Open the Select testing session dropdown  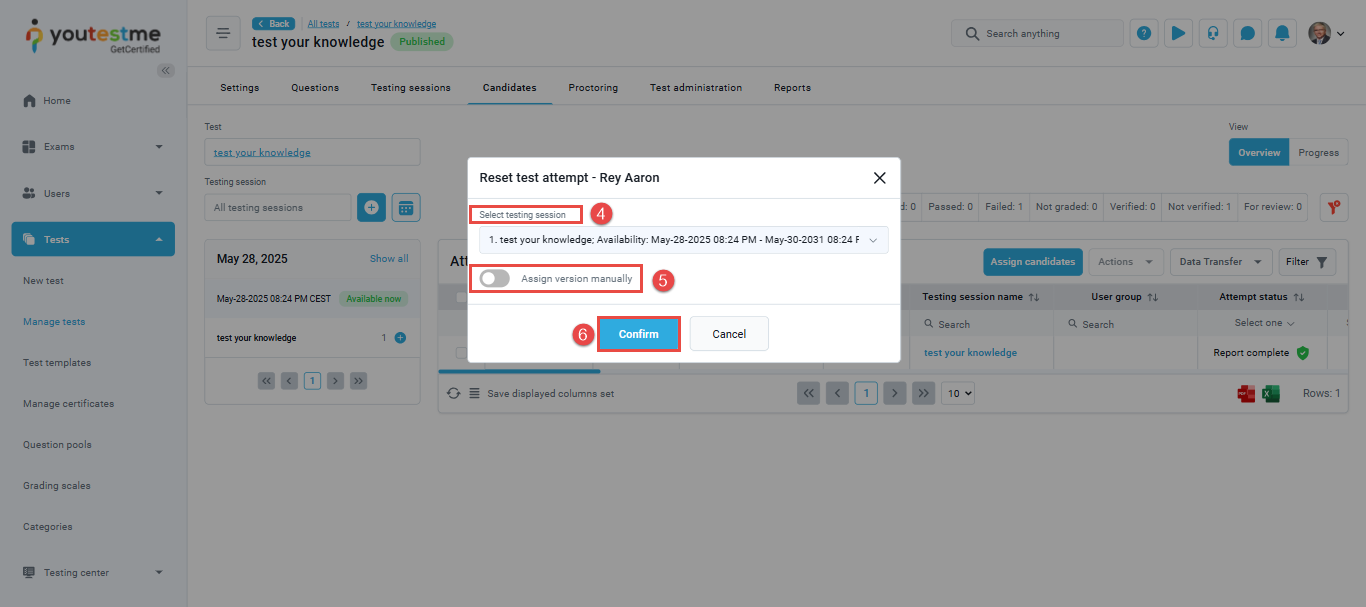(683, 240)
